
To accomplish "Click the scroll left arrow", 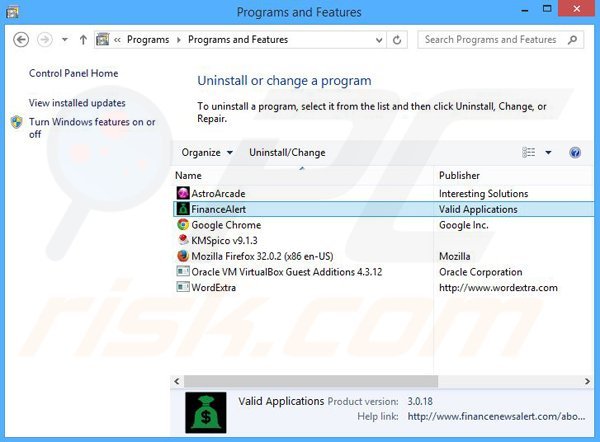I will [177, 381].
